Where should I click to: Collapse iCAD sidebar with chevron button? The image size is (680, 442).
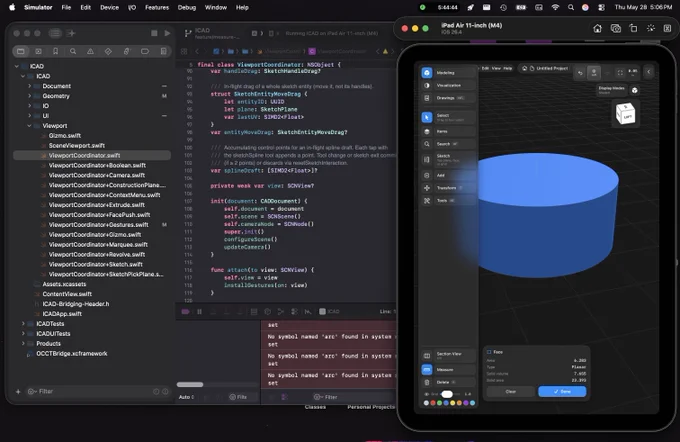pyautogui.click(x=649, y=72)
